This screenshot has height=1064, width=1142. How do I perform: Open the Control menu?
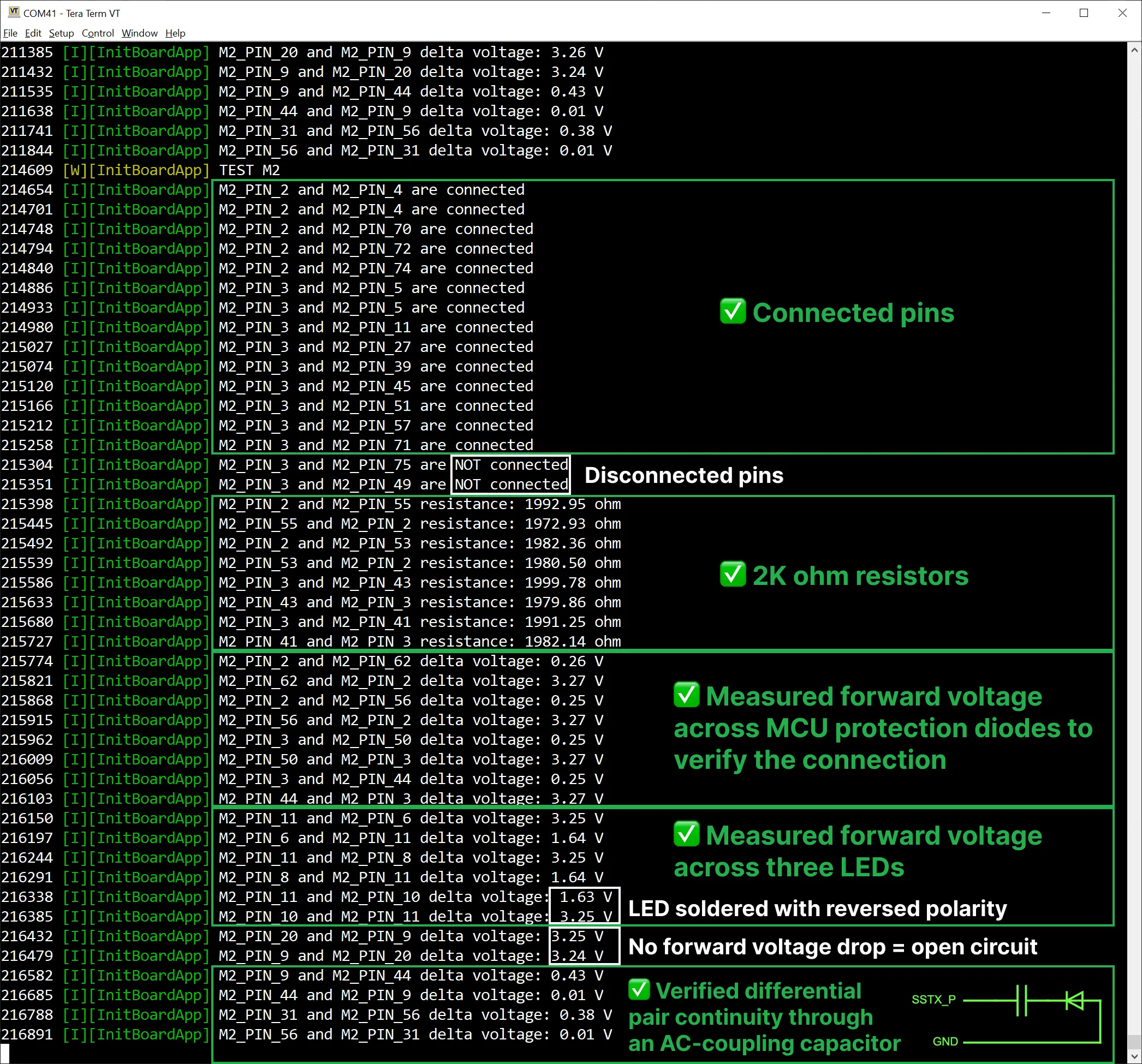tap(98, 33)
